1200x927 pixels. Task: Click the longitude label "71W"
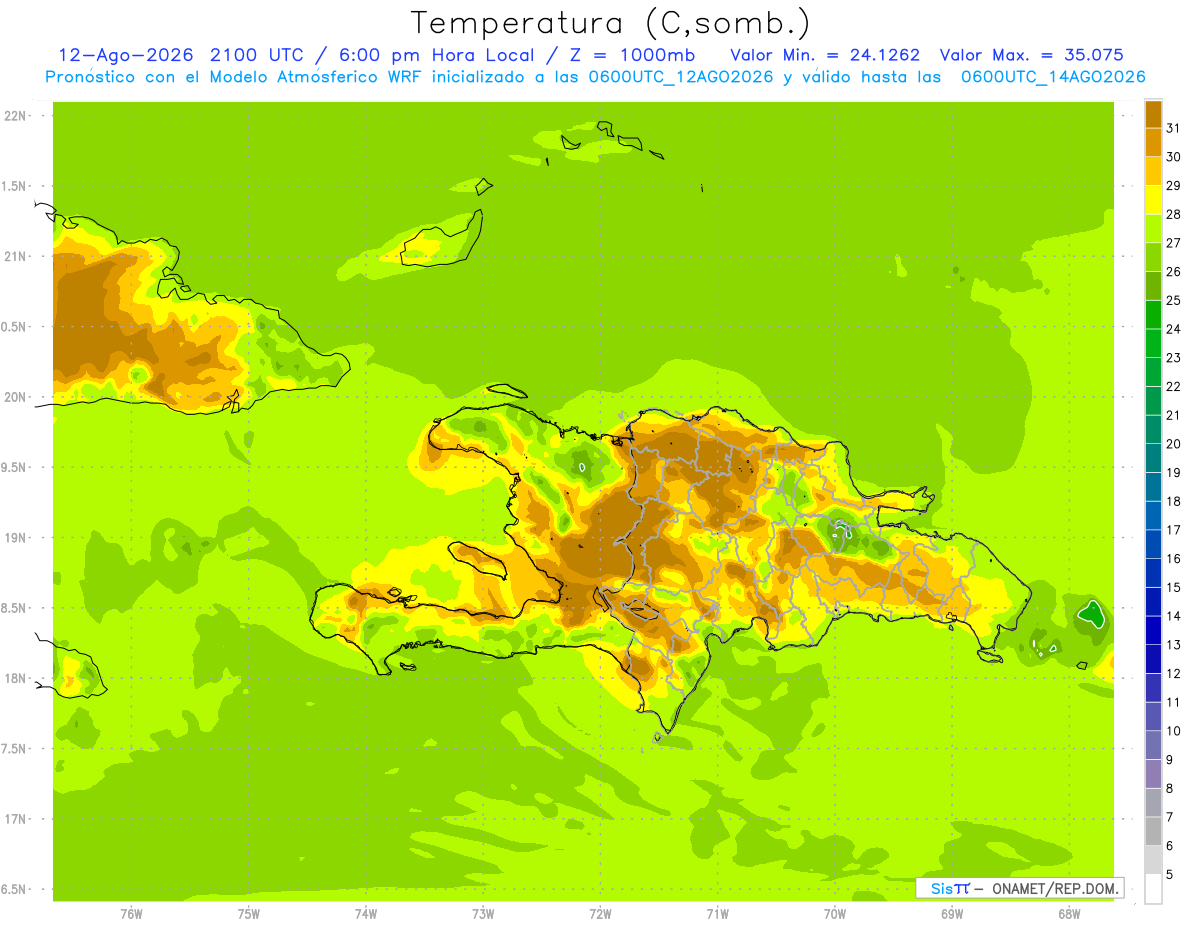click(717, 914)
